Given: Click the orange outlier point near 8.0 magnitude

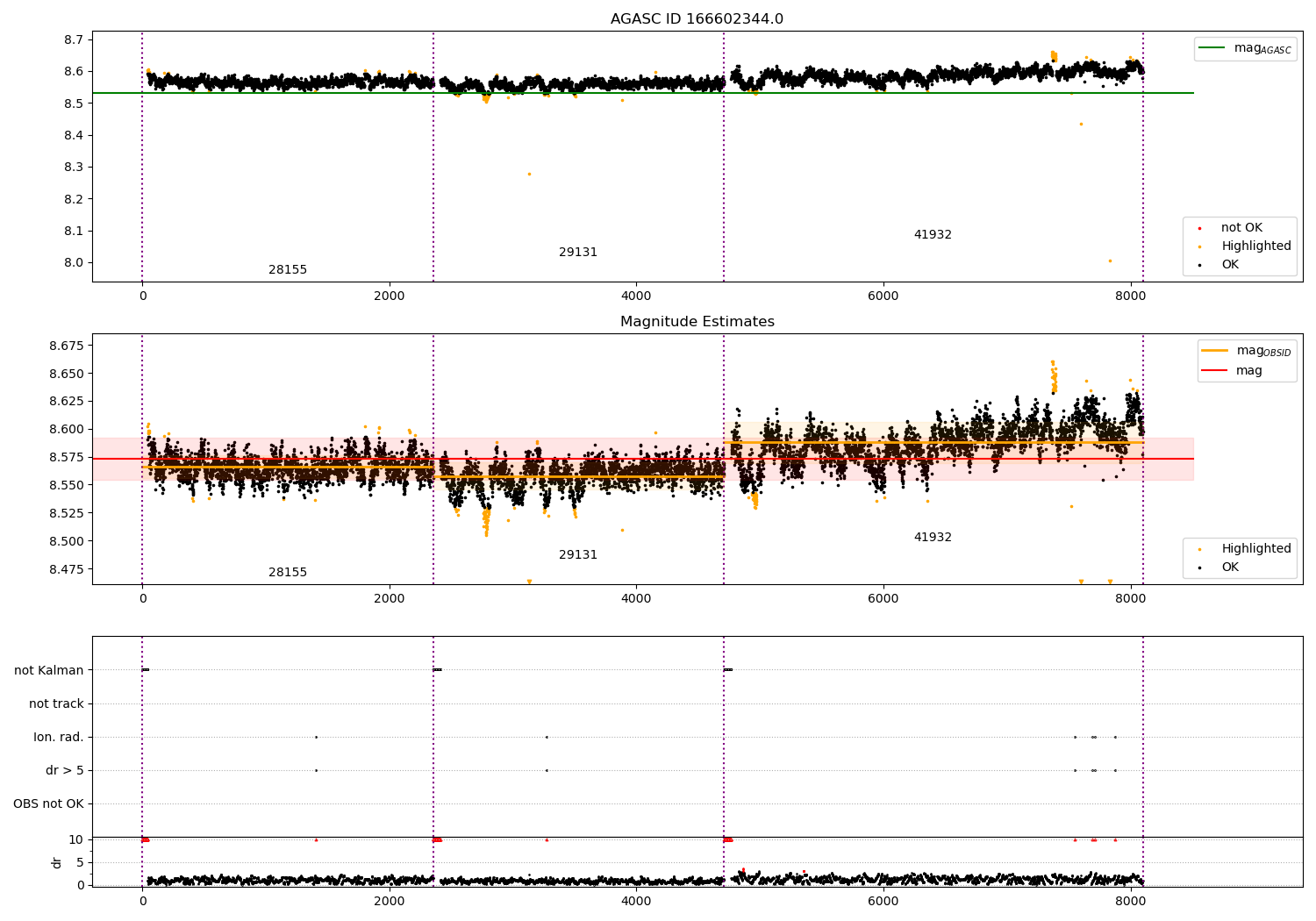Looking at the screenshot, I should (x=1110, y=261).
